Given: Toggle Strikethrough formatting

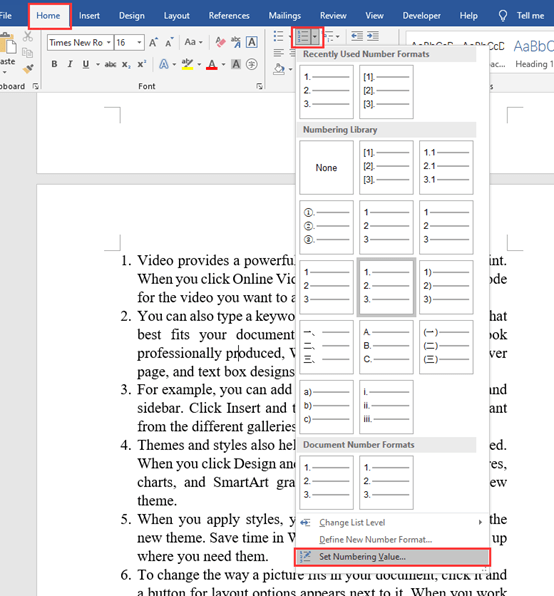Looking at the screenshot, I should tap(110, 65).
